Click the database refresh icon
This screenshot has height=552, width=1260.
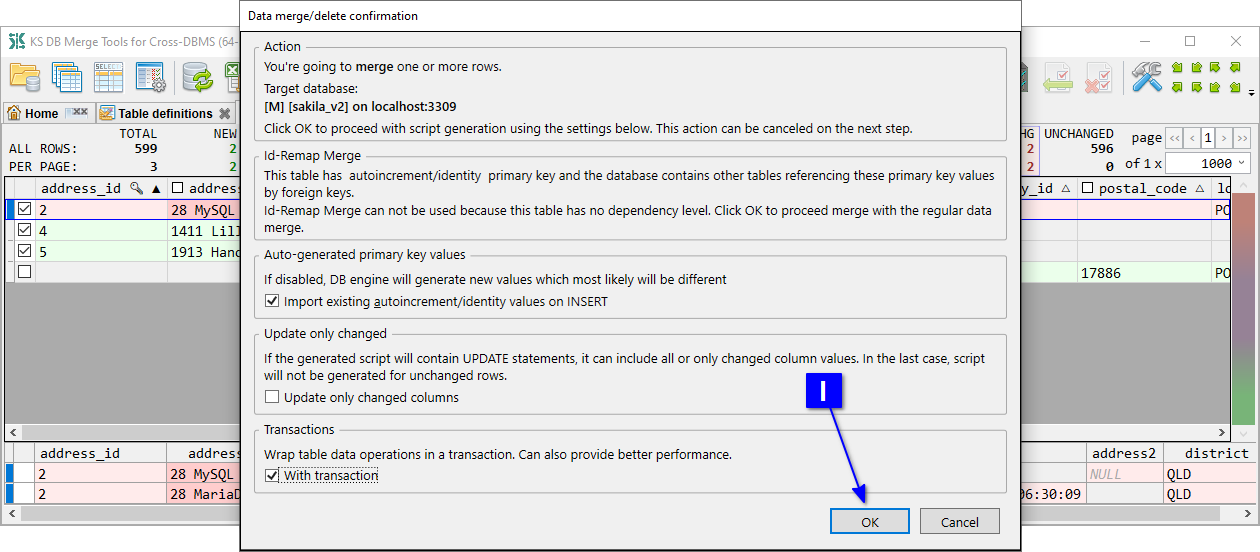tap(197, 76)
